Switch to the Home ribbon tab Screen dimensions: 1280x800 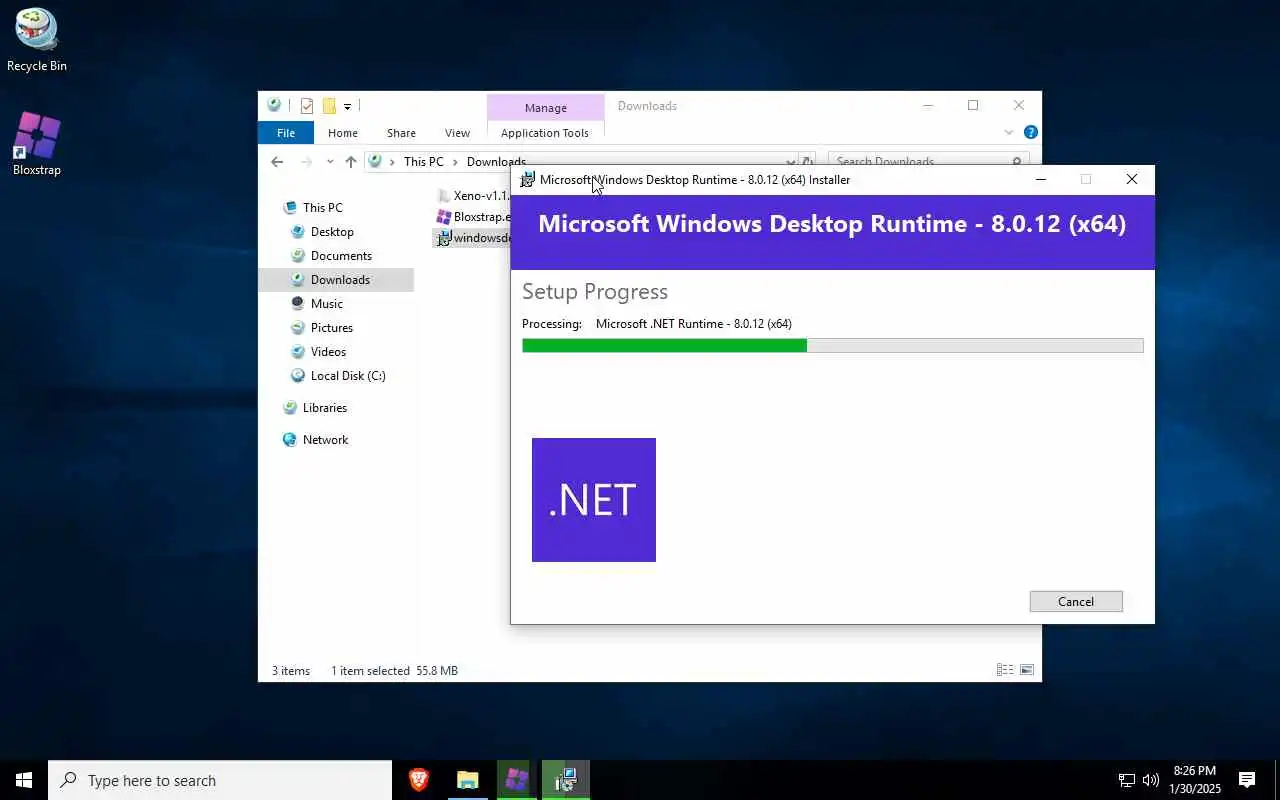[x=343, y=133]
